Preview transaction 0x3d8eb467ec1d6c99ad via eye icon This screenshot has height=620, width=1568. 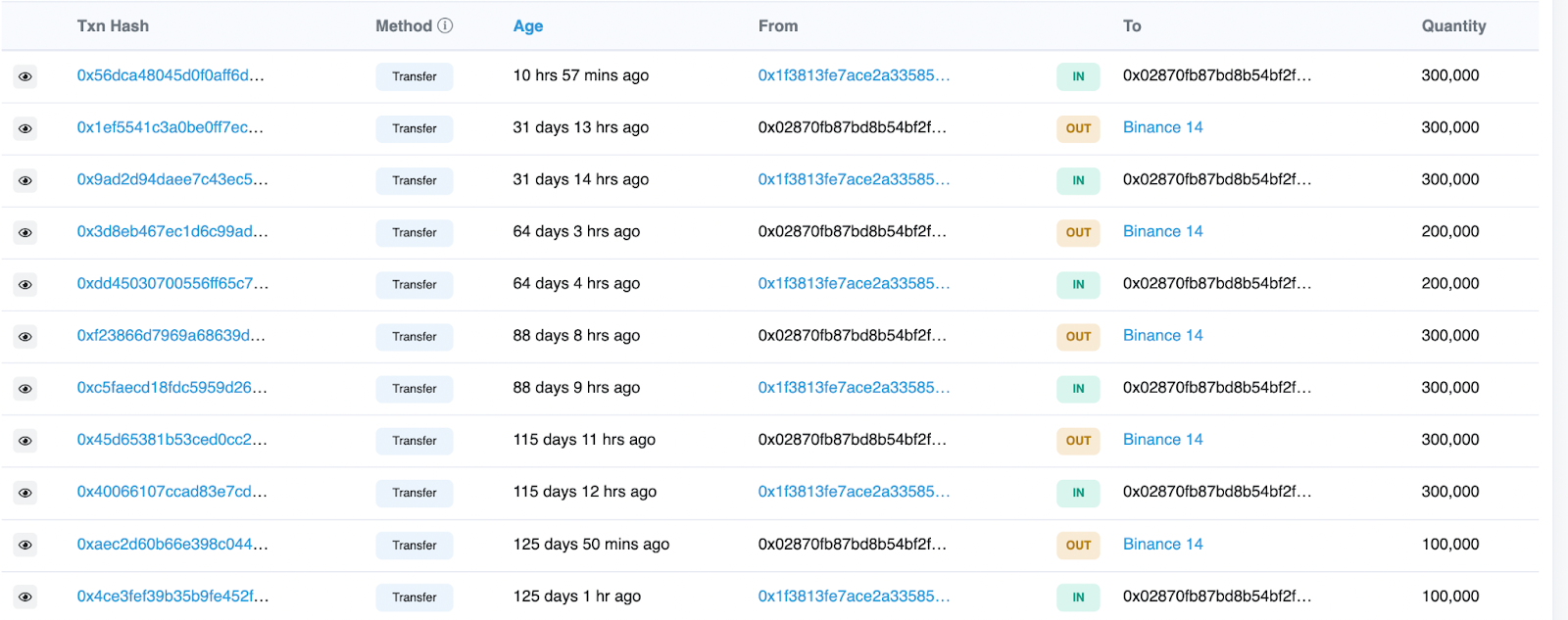click(x=25, y=232)
